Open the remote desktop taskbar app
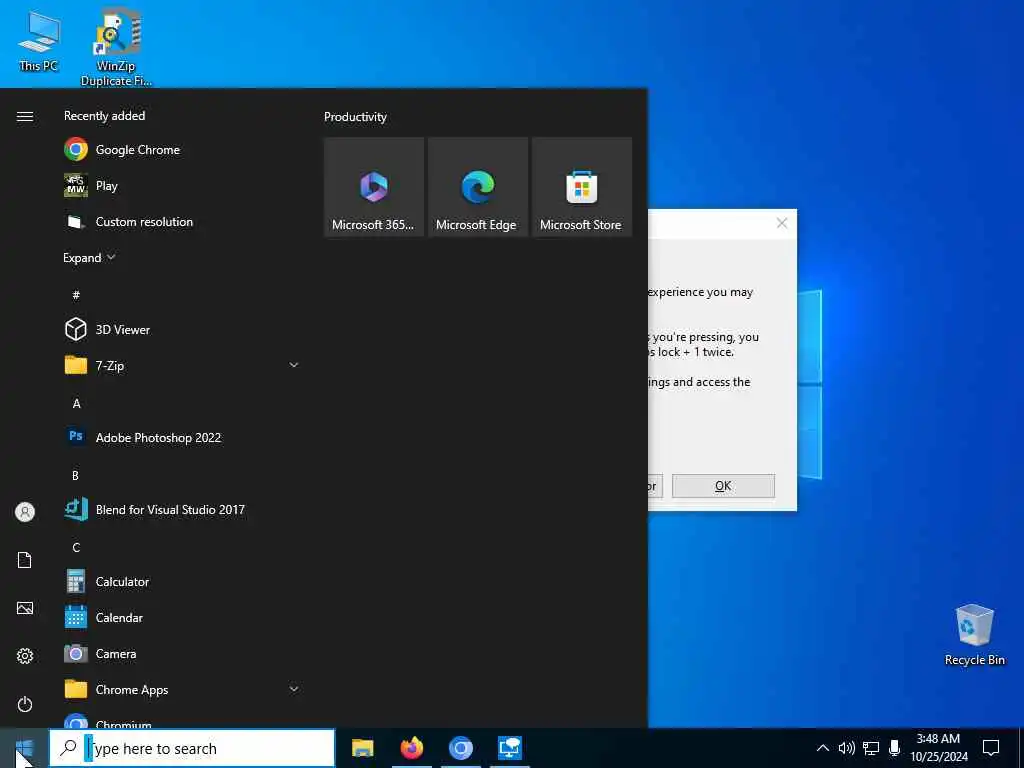 tap(509, 748)
